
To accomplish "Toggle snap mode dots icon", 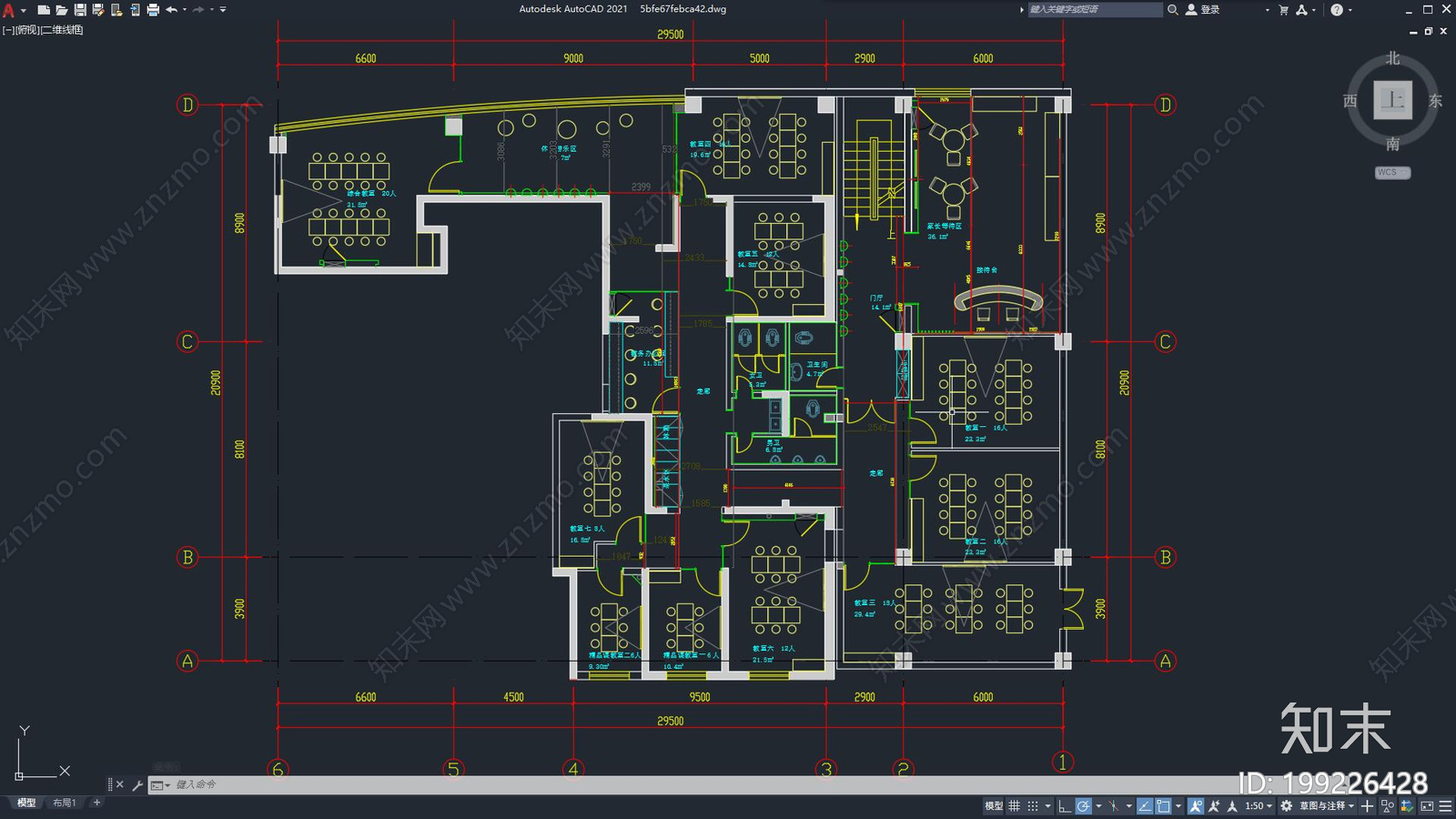I will point(1033,805).
